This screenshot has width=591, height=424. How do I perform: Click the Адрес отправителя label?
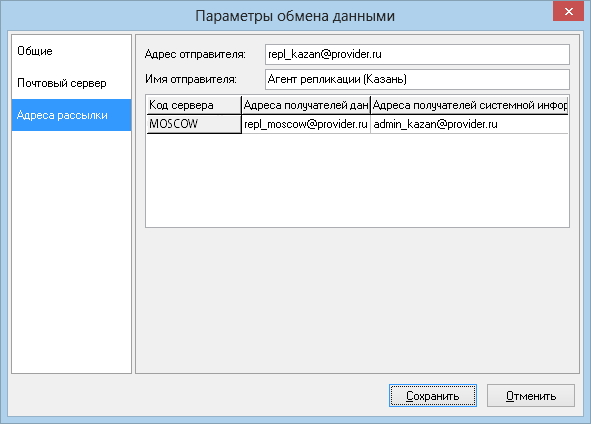[195, 54]
